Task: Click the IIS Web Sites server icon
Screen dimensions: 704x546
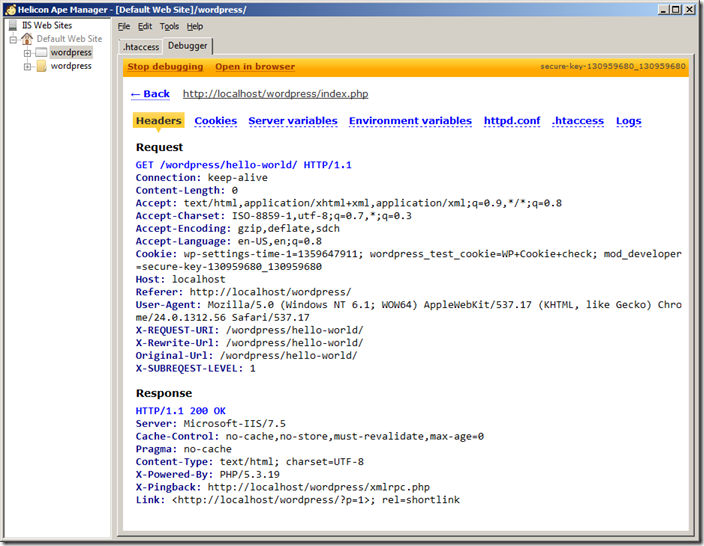Action: tap(11, 25)
